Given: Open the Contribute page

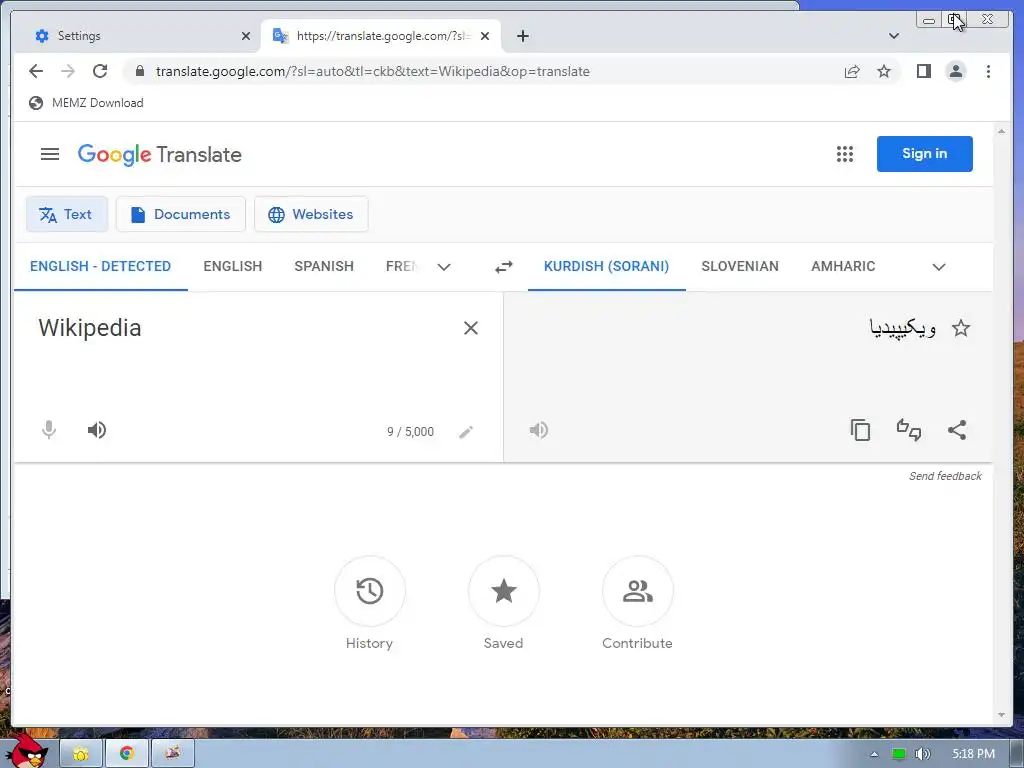Looking at the screenshot, I should 637,591.
